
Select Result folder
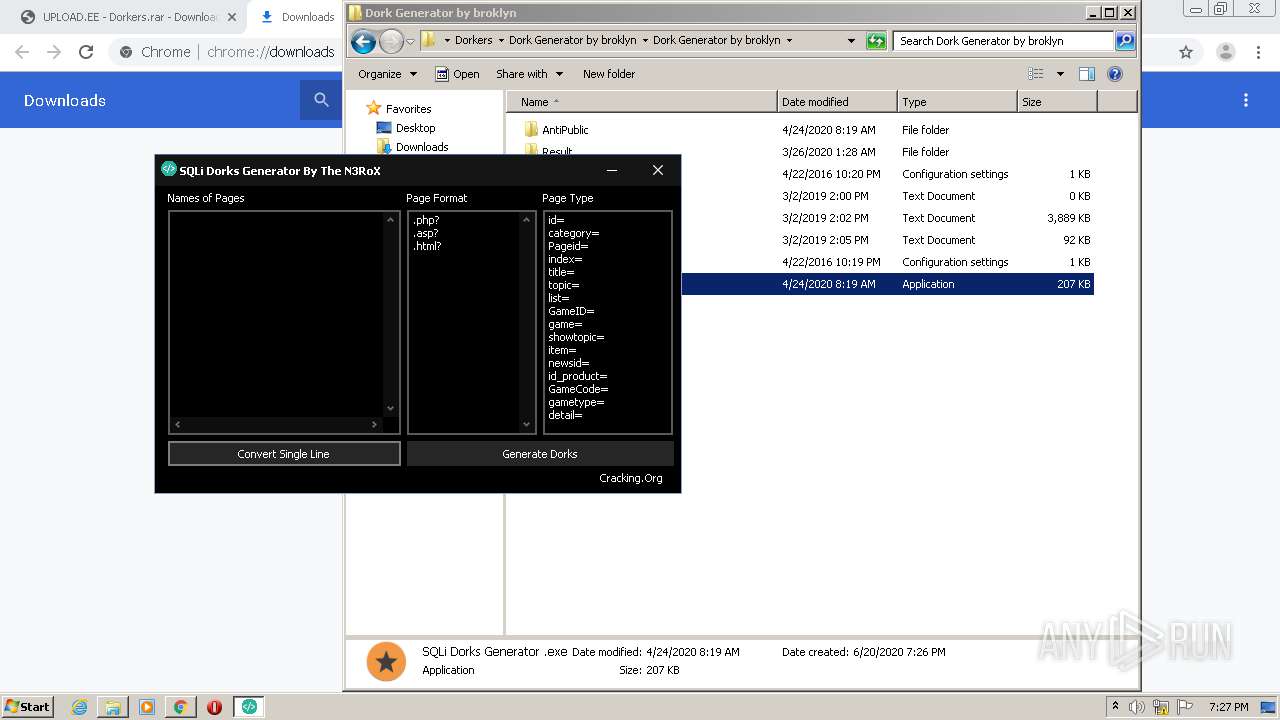pyautogui.click(x=557, y=151)
